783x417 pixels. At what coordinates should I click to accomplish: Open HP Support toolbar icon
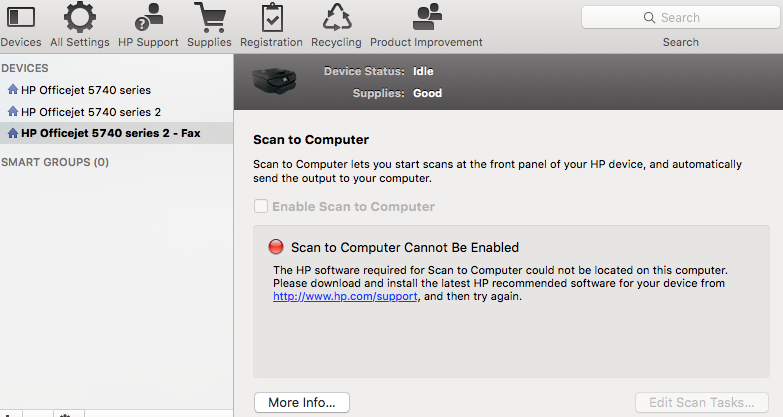click(x=148, y=18)
